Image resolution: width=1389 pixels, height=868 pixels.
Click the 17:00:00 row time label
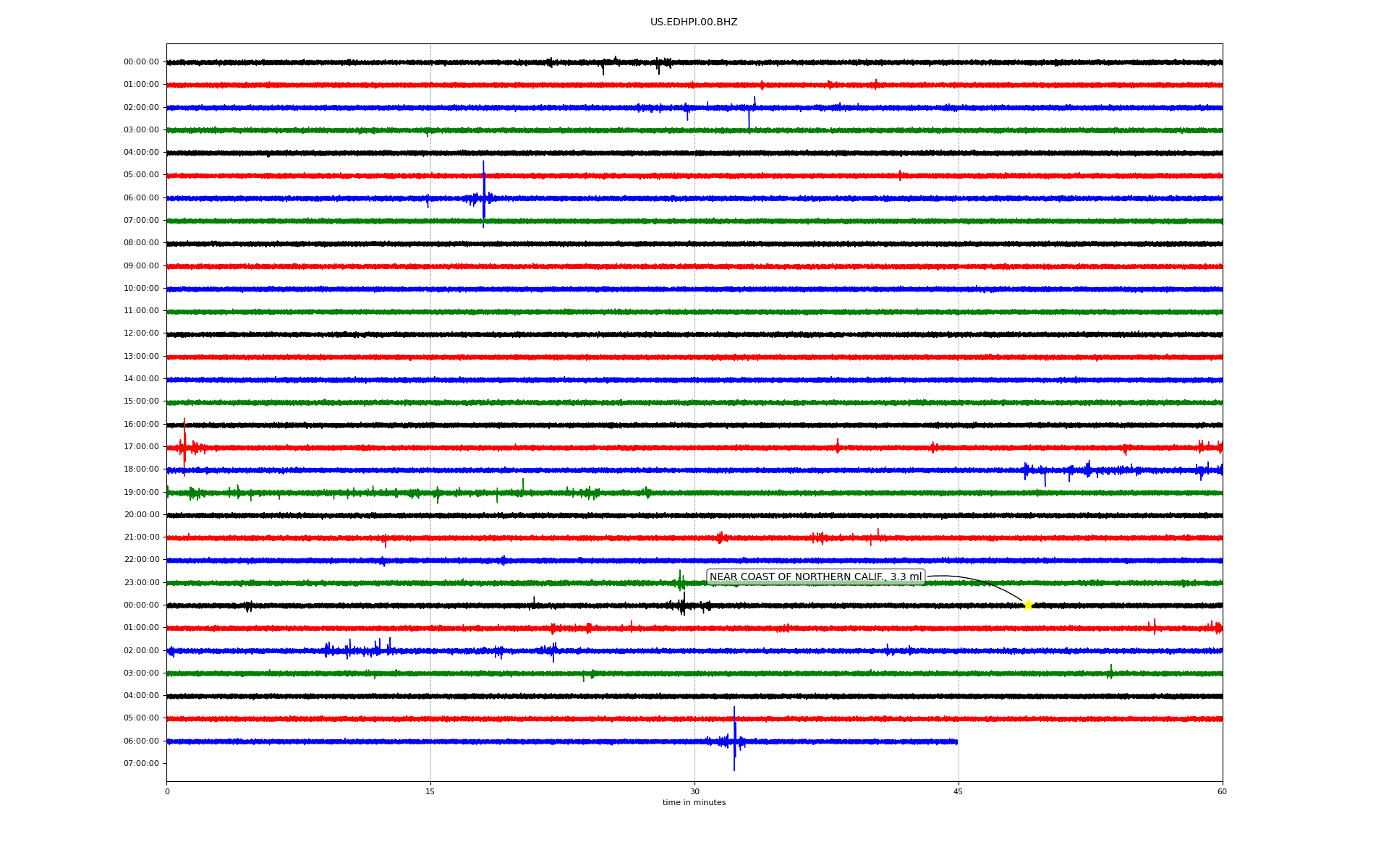pos(141,447)
